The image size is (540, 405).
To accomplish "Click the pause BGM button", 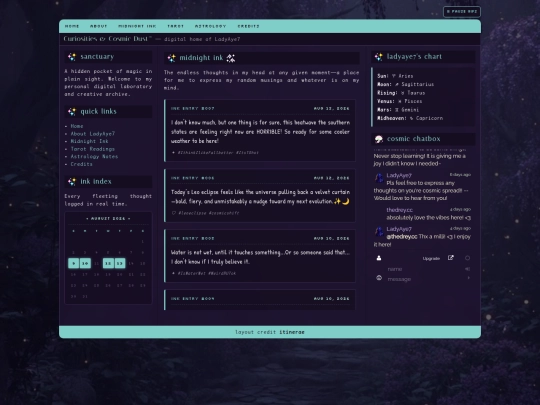I will (x=462, y=12).
